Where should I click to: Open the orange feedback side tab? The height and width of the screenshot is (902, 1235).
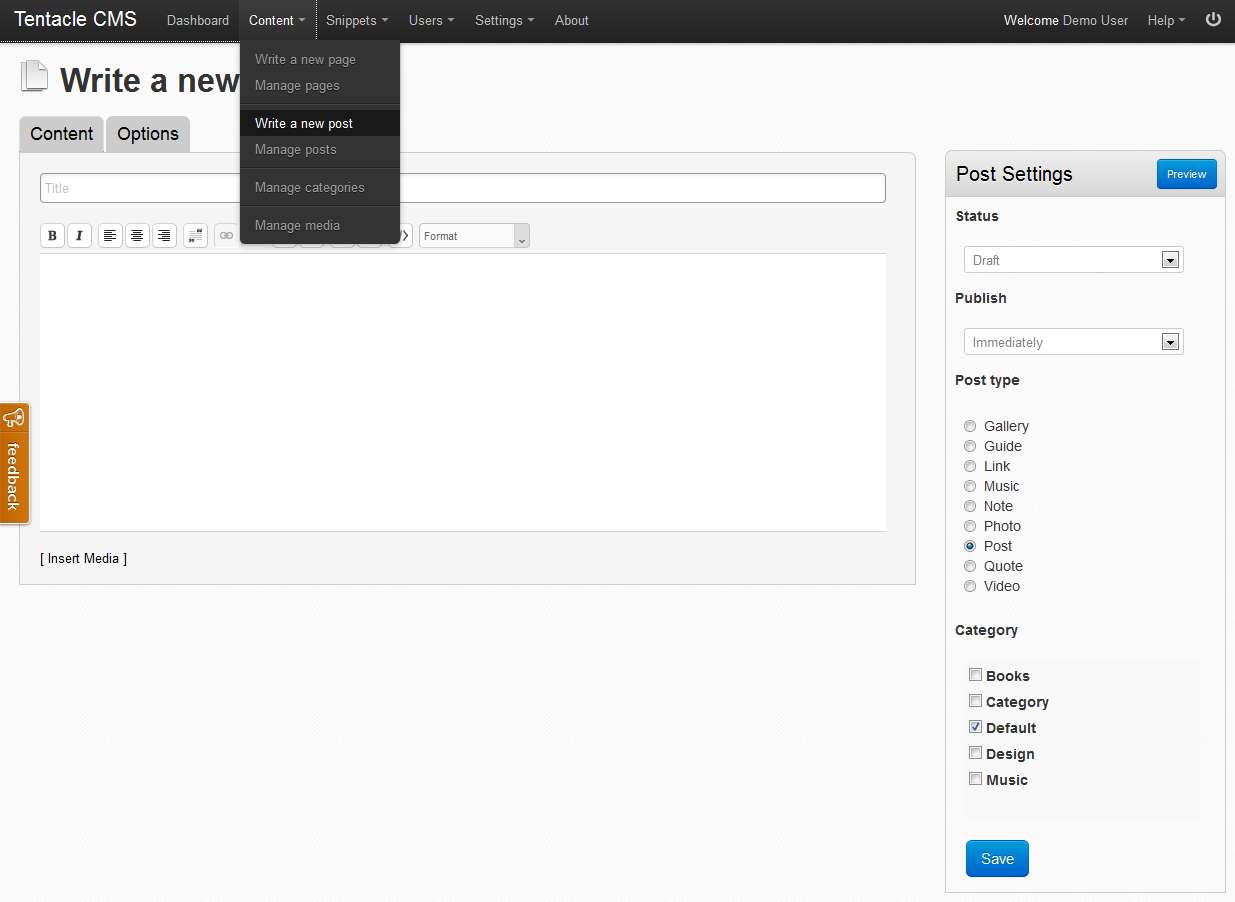coord(14,463)
